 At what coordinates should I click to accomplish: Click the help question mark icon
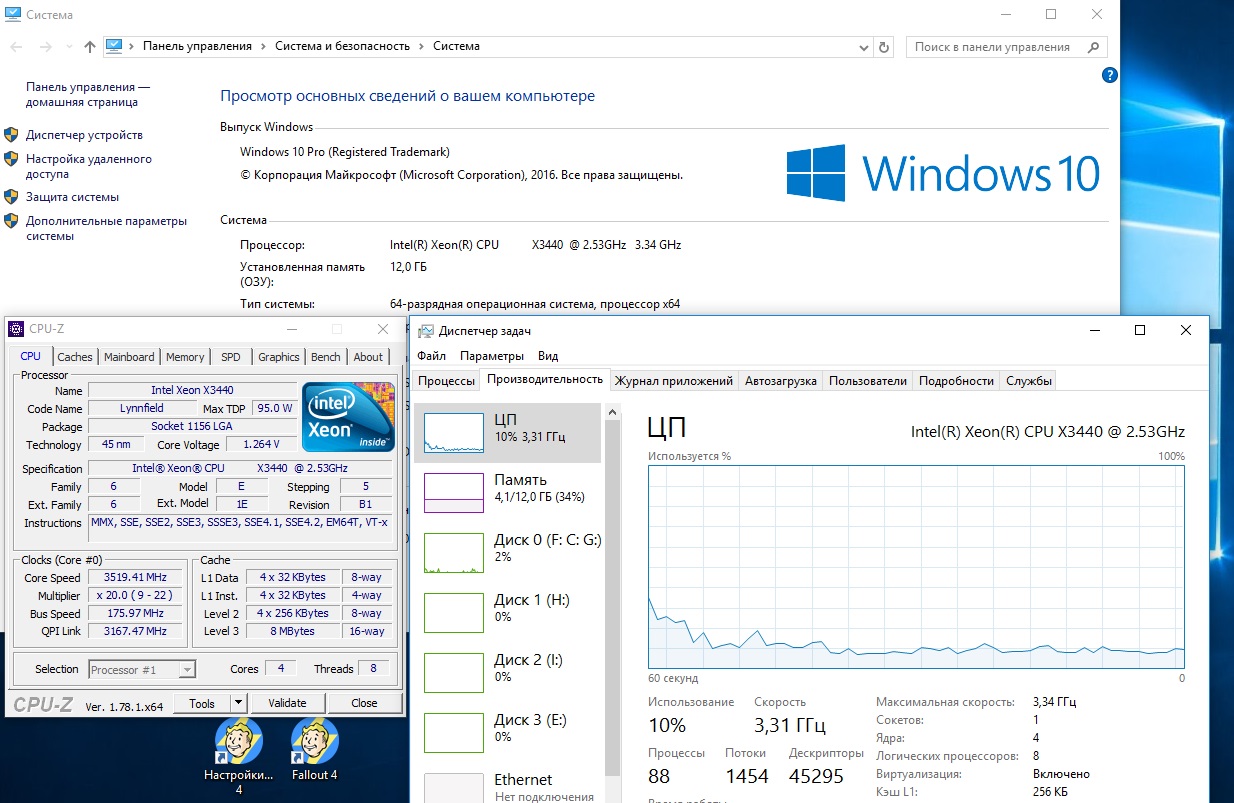click(x=1109, y=75)
